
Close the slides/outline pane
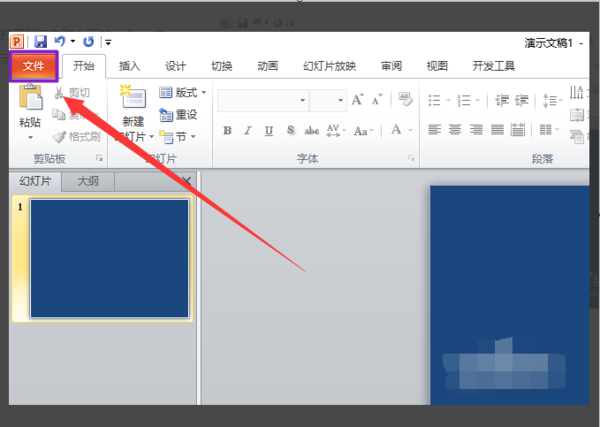tap(186, 181)
